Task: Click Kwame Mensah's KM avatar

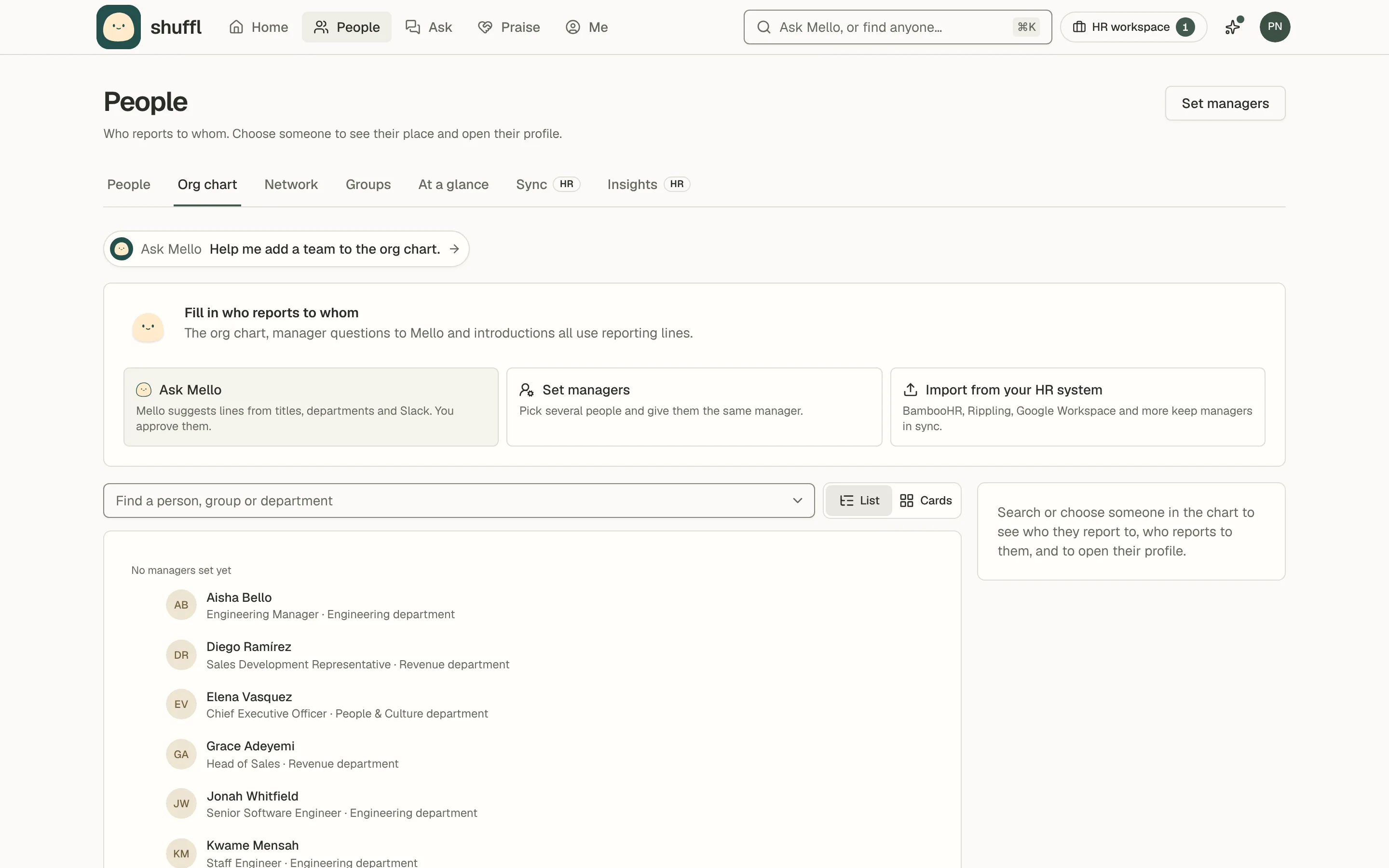Action: [x=181, y=854]
